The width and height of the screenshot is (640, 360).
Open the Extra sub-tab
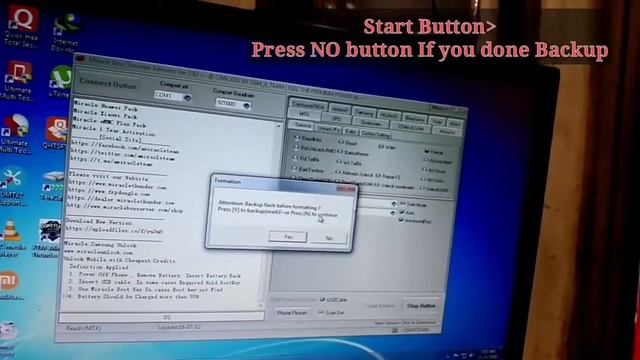[350, 131]
